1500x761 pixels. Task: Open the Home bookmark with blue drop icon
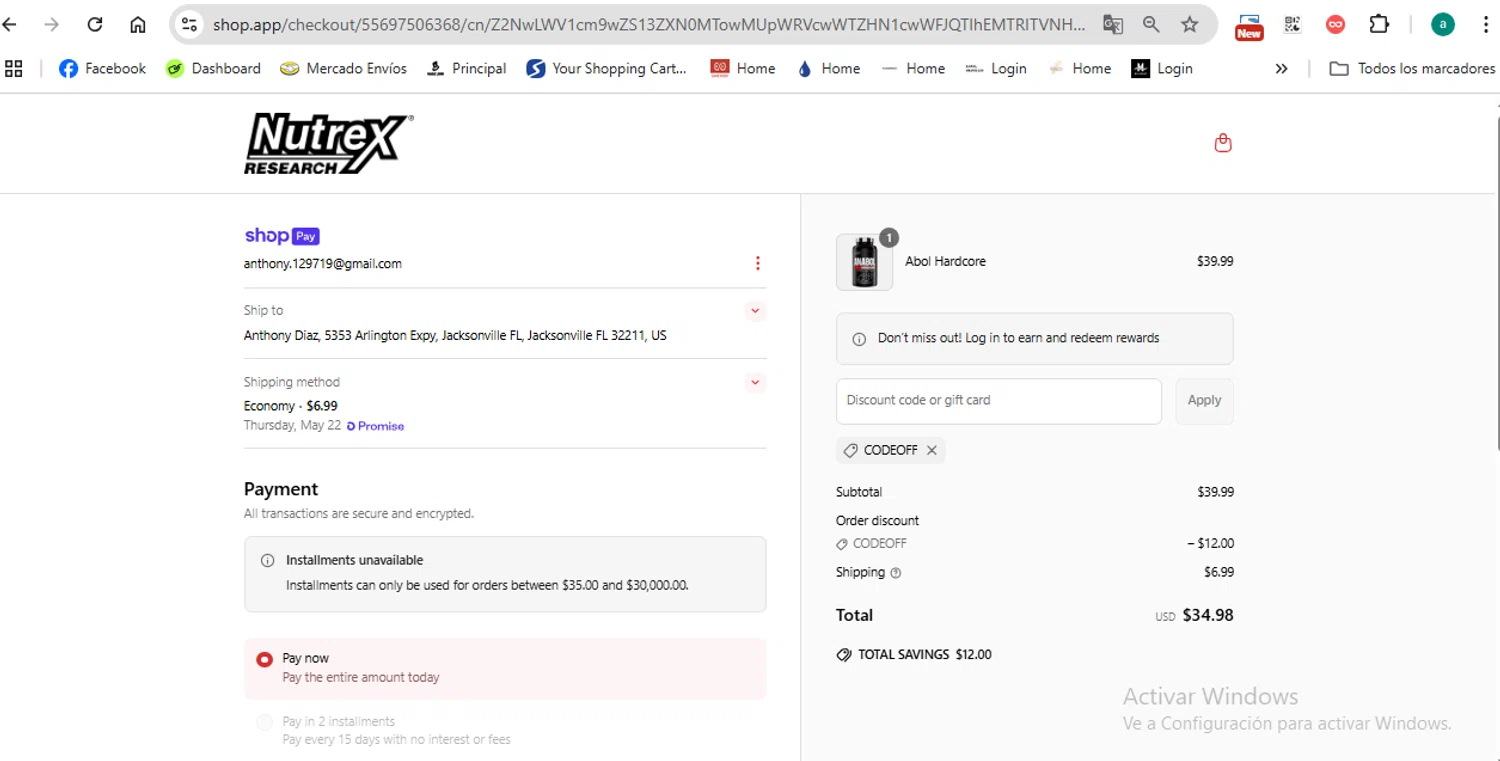828,68
